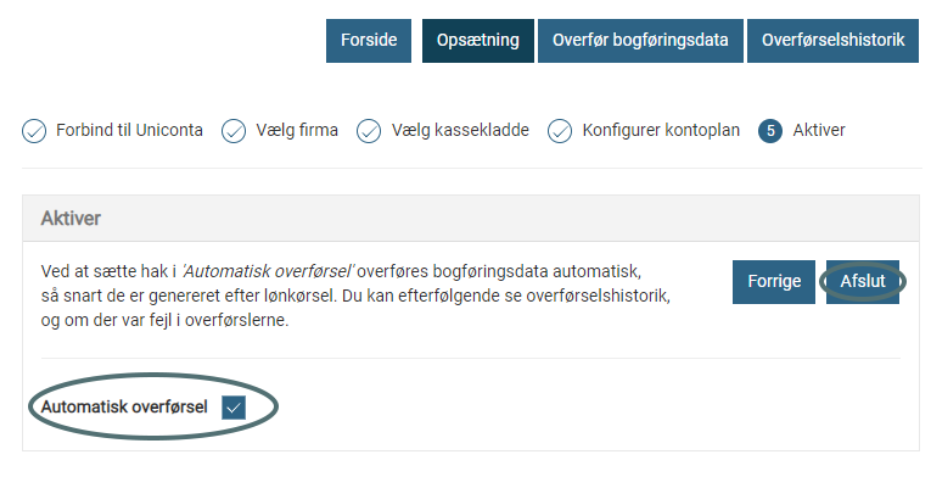Select the Opsætning tab
The height and width of the screenshot is (484, 938).
478,41
